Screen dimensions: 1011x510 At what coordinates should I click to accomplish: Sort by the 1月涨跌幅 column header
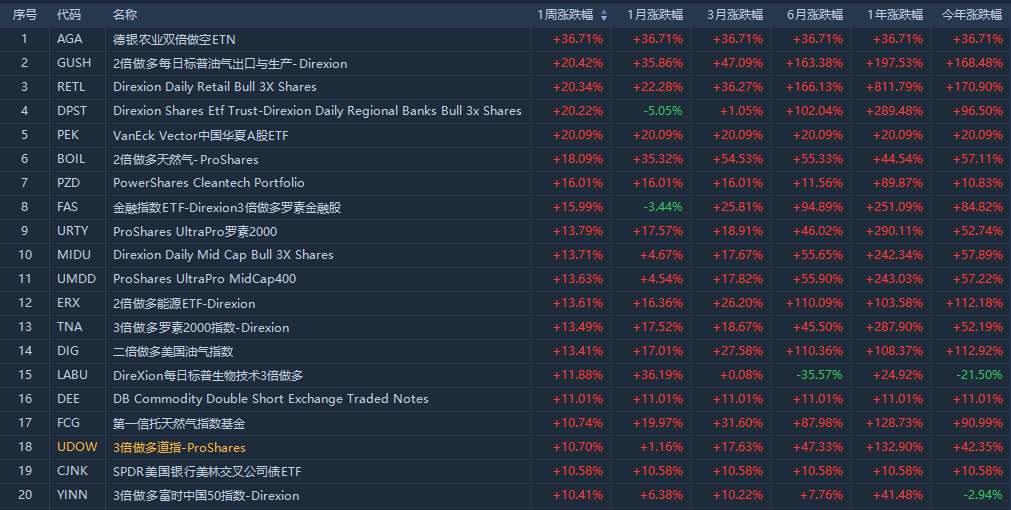(x=655, y=15)
